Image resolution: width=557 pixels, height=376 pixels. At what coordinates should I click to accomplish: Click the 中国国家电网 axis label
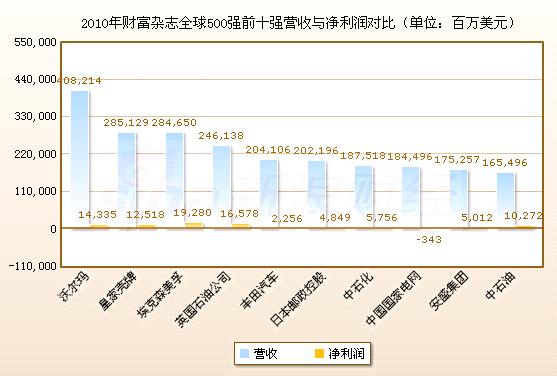[394, 298]
